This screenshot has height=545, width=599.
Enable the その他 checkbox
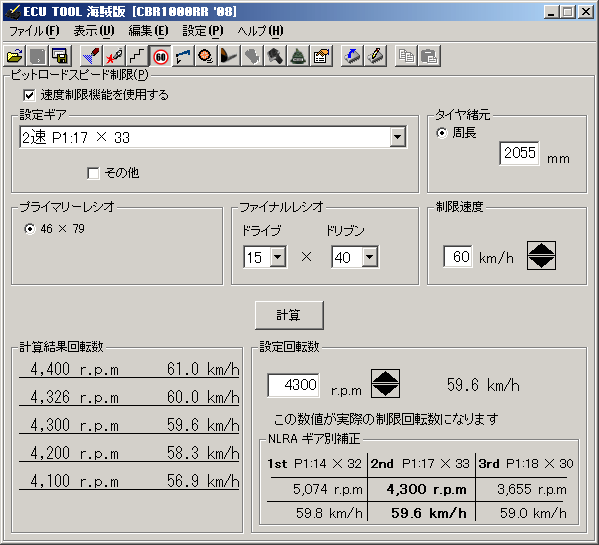(93, 173)
